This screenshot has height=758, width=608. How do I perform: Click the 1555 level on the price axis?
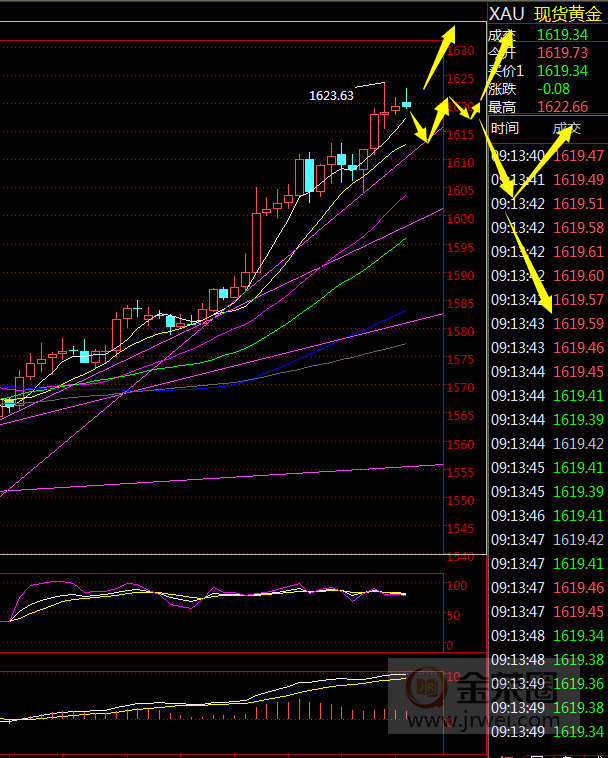click(461, 472)
